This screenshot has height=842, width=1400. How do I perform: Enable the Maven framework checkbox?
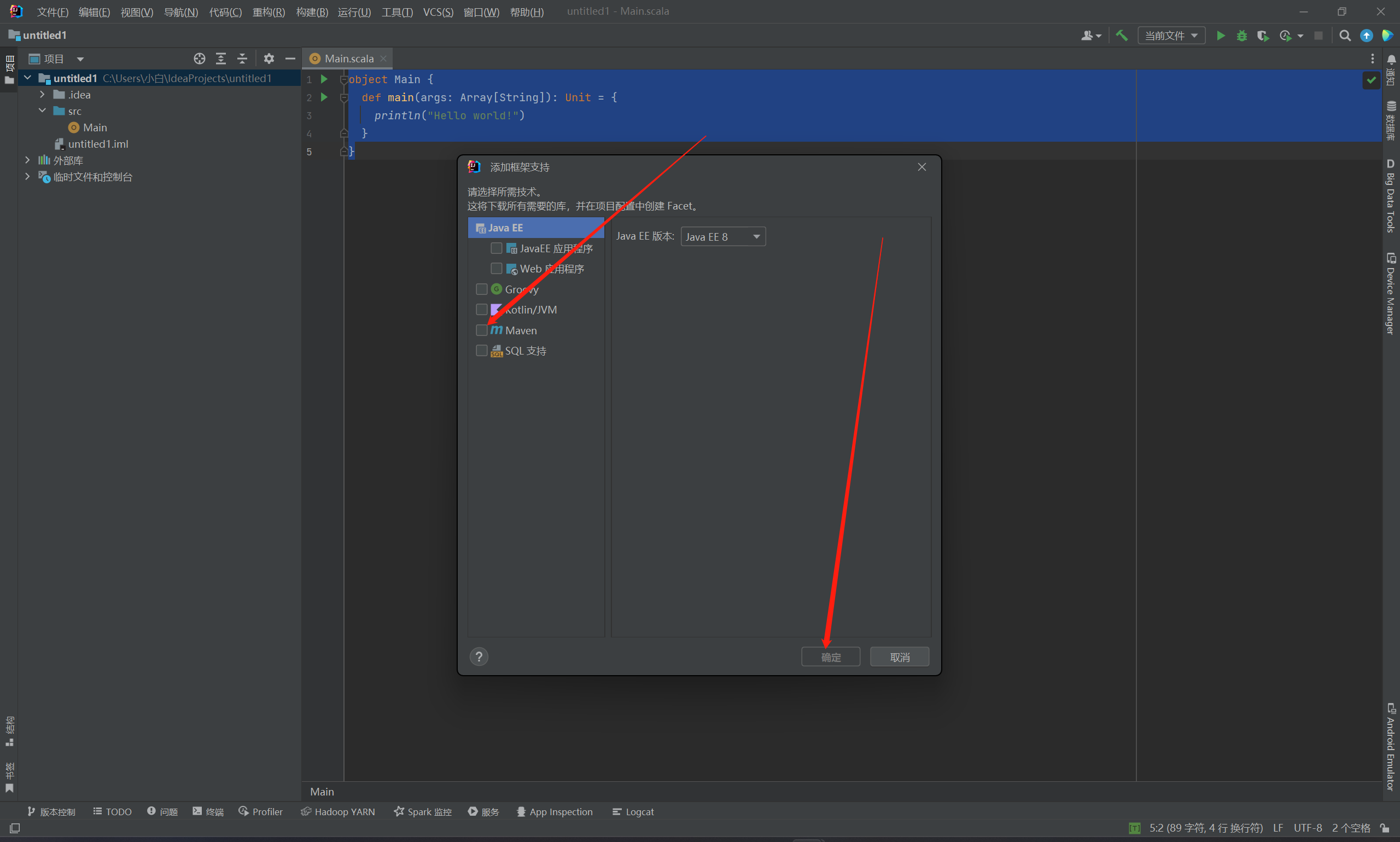pos(481,330)
